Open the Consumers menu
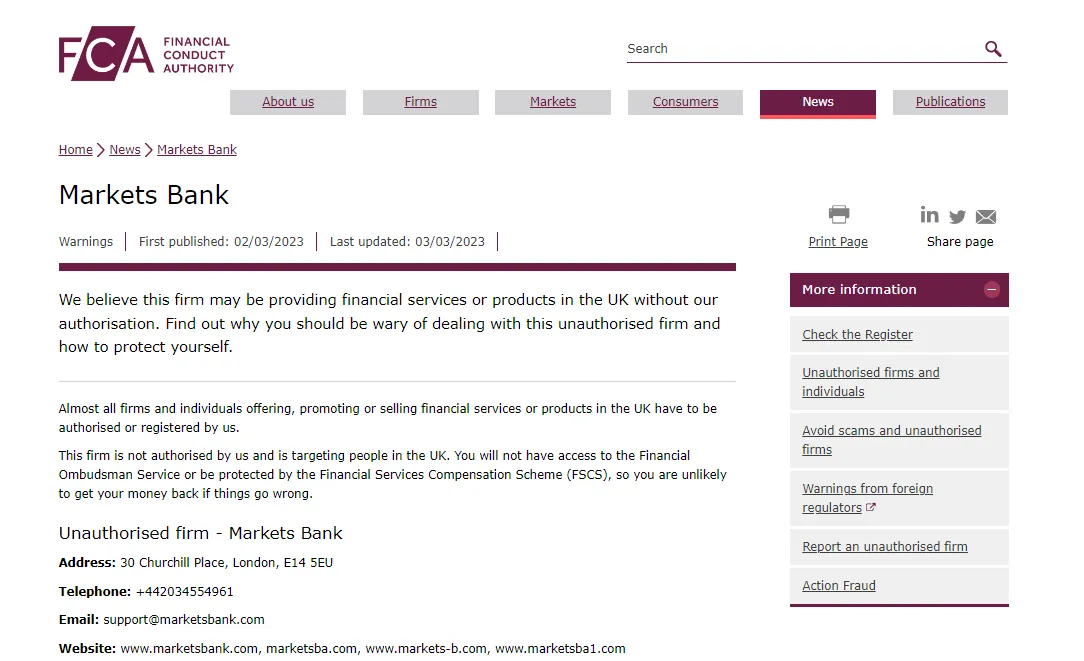Image resolution: width=1084 pixels, height=661 pixels. point(685,102)
